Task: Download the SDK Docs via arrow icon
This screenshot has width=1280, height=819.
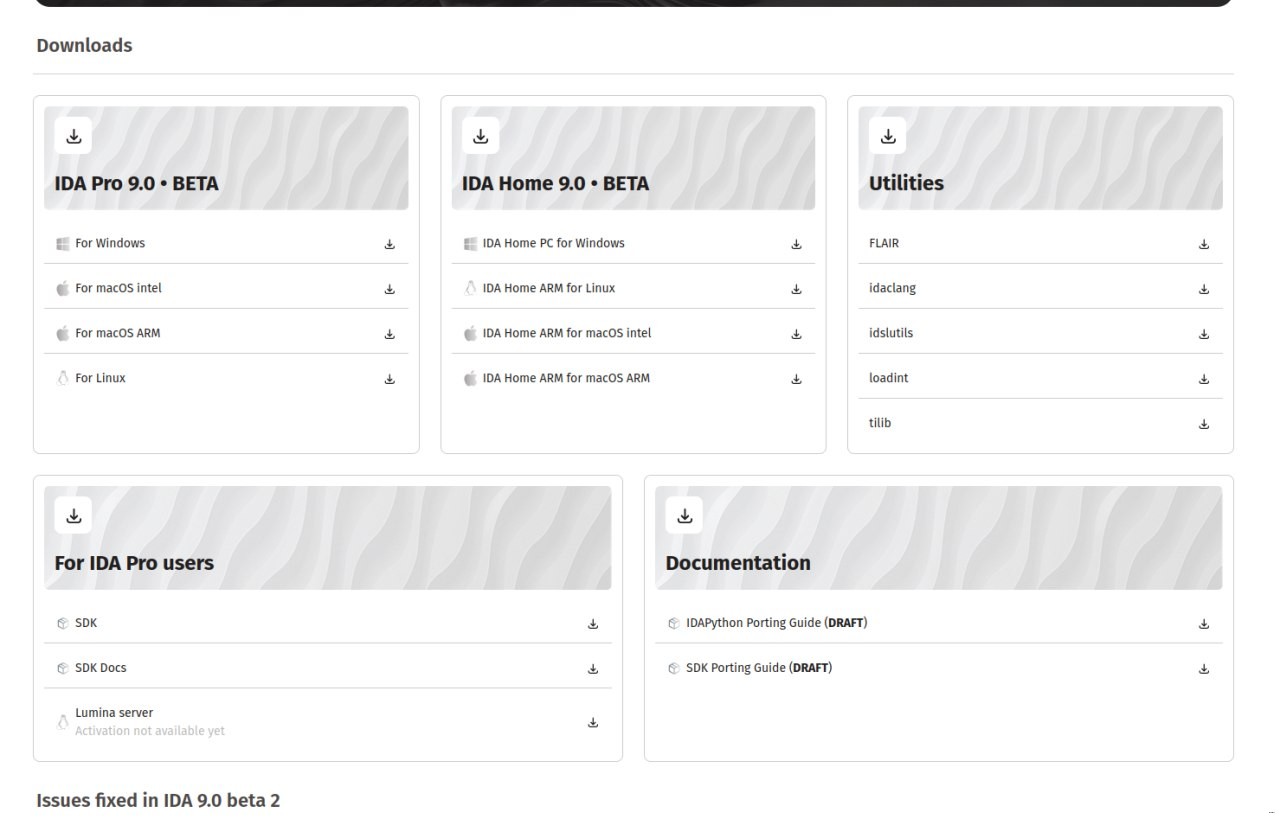Action: (593, 669)
